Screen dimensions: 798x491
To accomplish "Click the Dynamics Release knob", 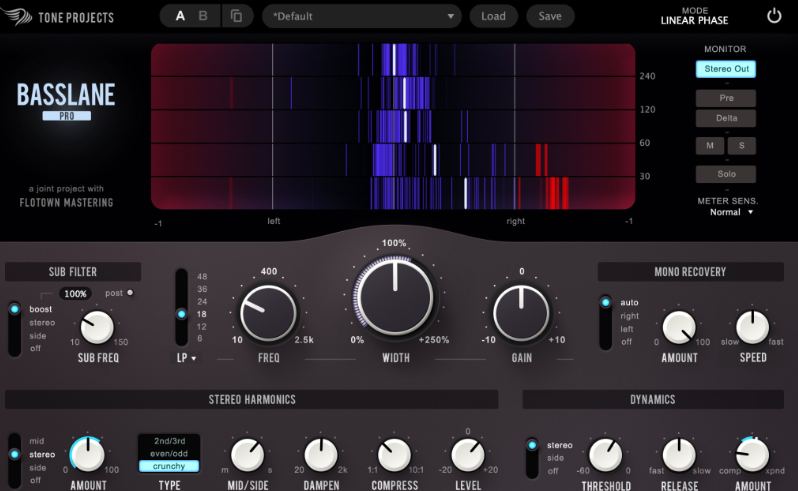I will click(679, 454).
